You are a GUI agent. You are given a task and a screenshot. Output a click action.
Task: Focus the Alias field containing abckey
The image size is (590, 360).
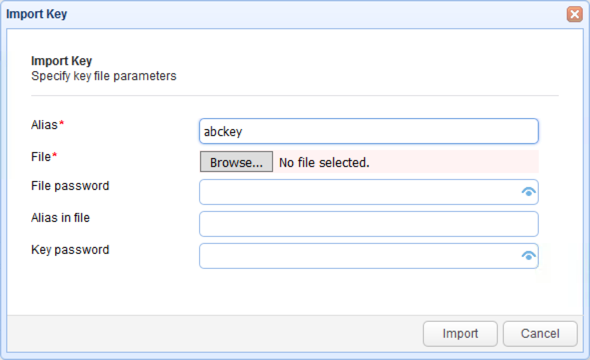click(369, 131)
